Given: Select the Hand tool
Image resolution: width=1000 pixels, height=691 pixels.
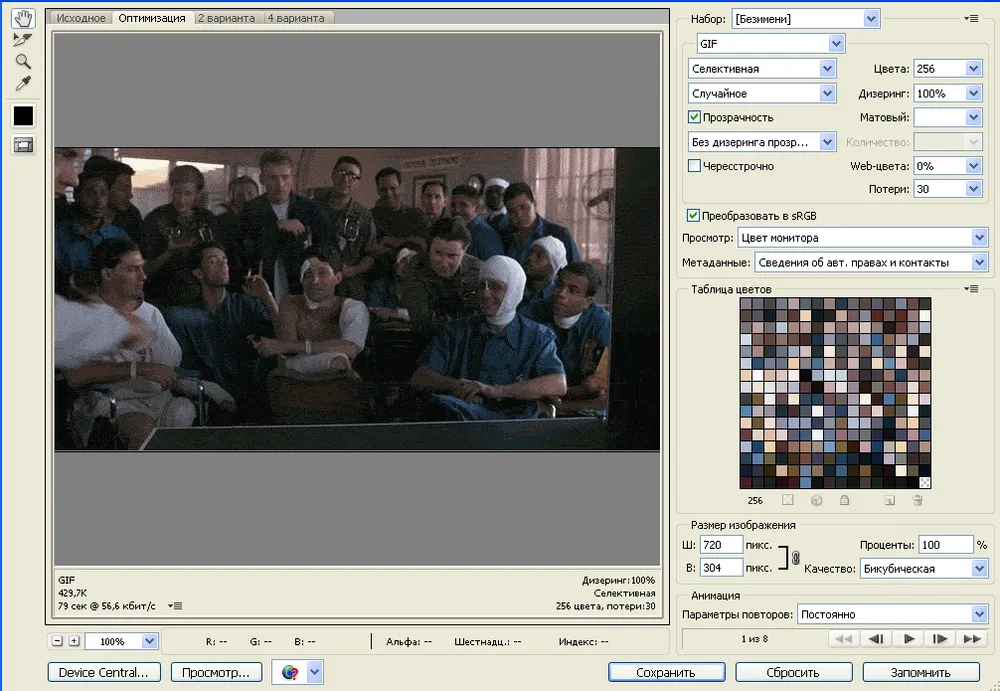Looking at the screenshot, I should coord(22,17).
